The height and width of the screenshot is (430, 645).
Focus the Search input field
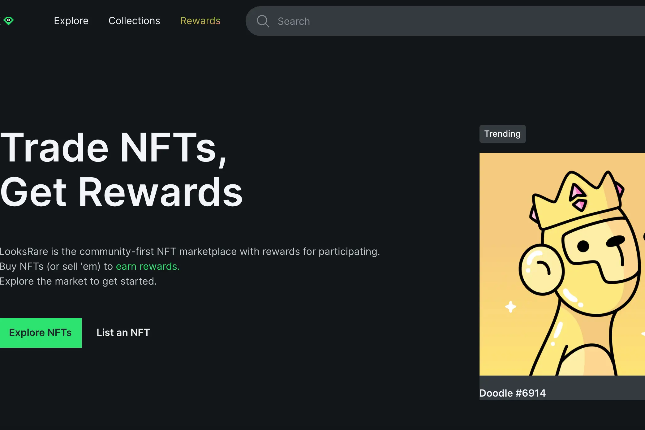tap(445, 21)
